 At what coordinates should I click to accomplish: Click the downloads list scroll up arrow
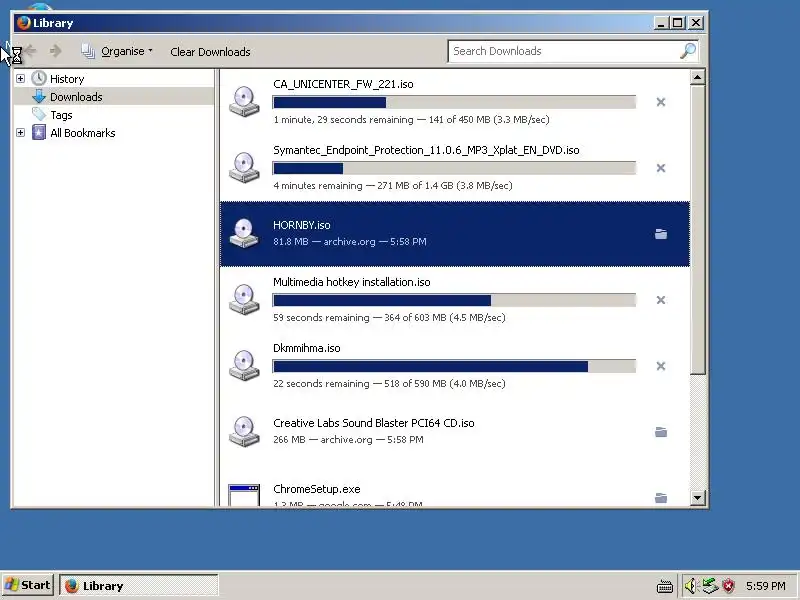[x=697, y=77]
